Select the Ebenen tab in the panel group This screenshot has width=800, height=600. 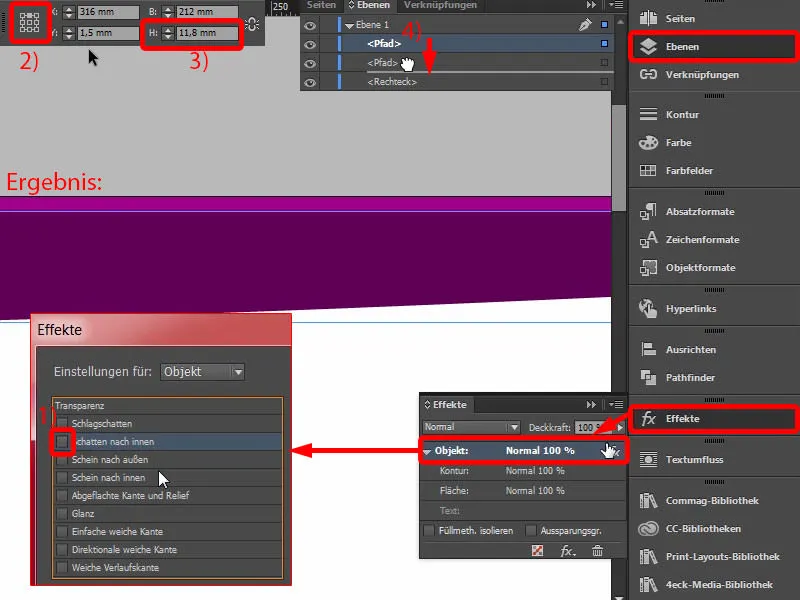(369, 5)
